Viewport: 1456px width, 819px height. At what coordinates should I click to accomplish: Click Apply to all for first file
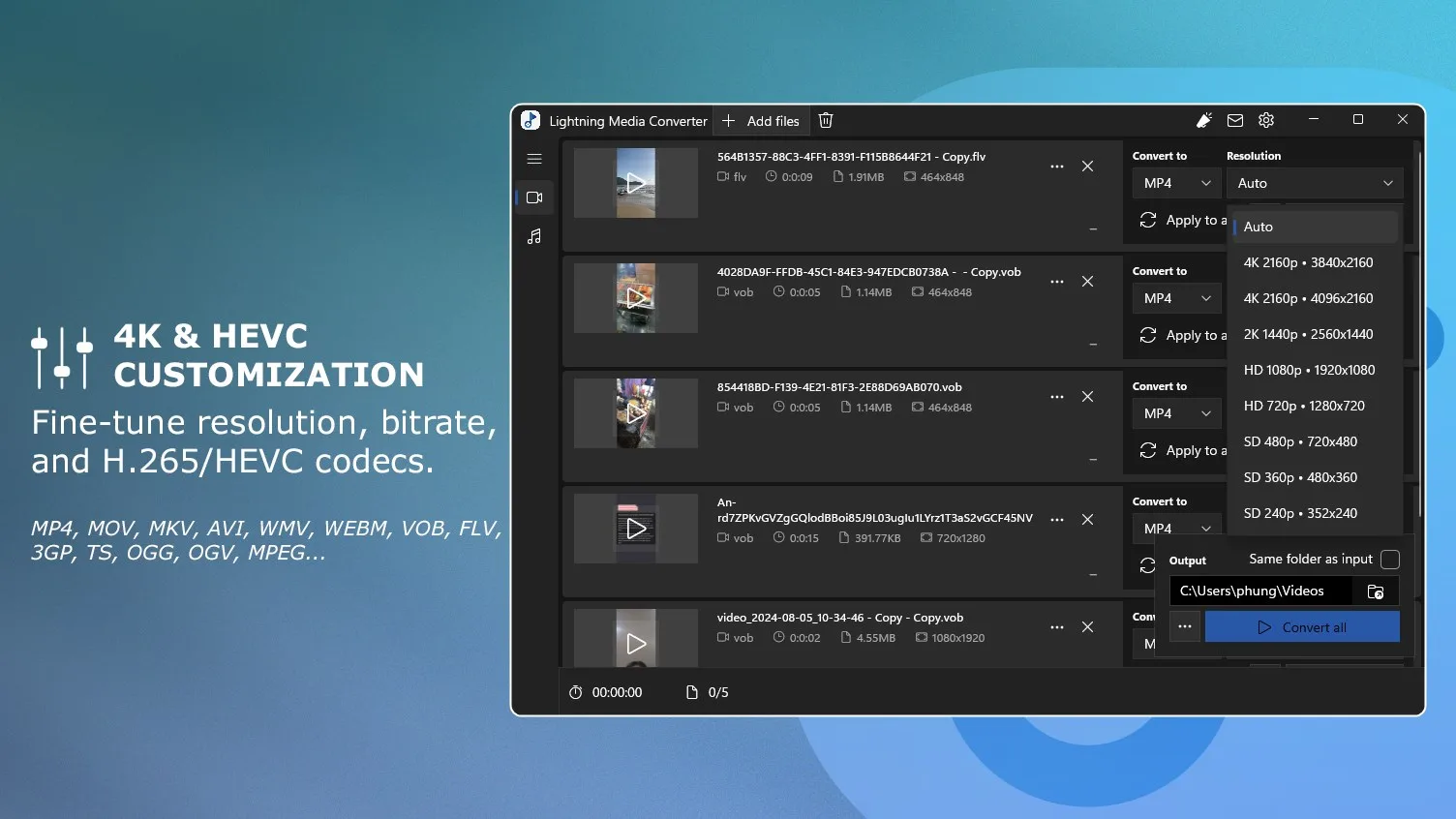[1183, 221]
